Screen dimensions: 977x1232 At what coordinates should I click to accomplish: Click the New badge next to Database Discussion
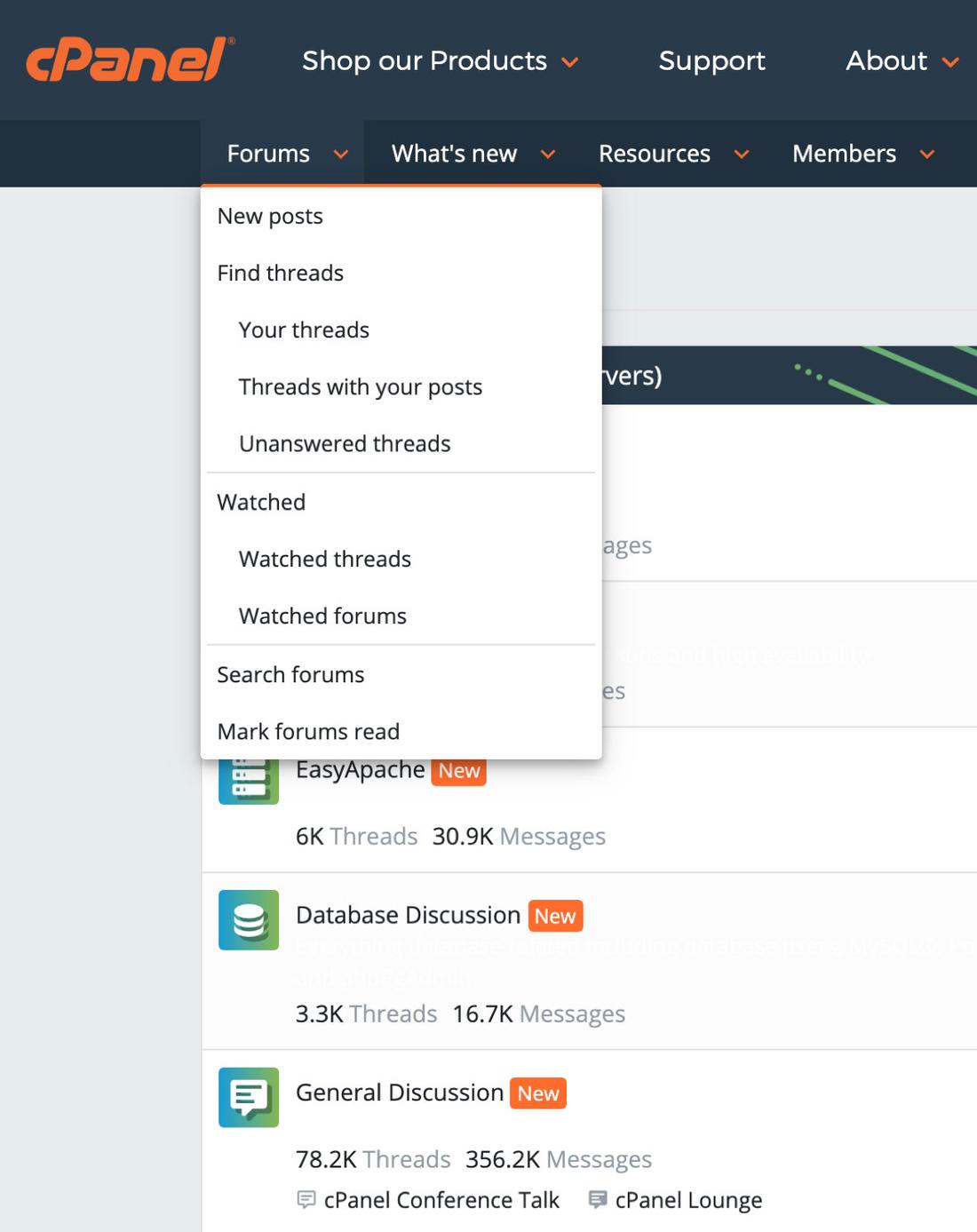pyautogui.click(x=555, y=915)
